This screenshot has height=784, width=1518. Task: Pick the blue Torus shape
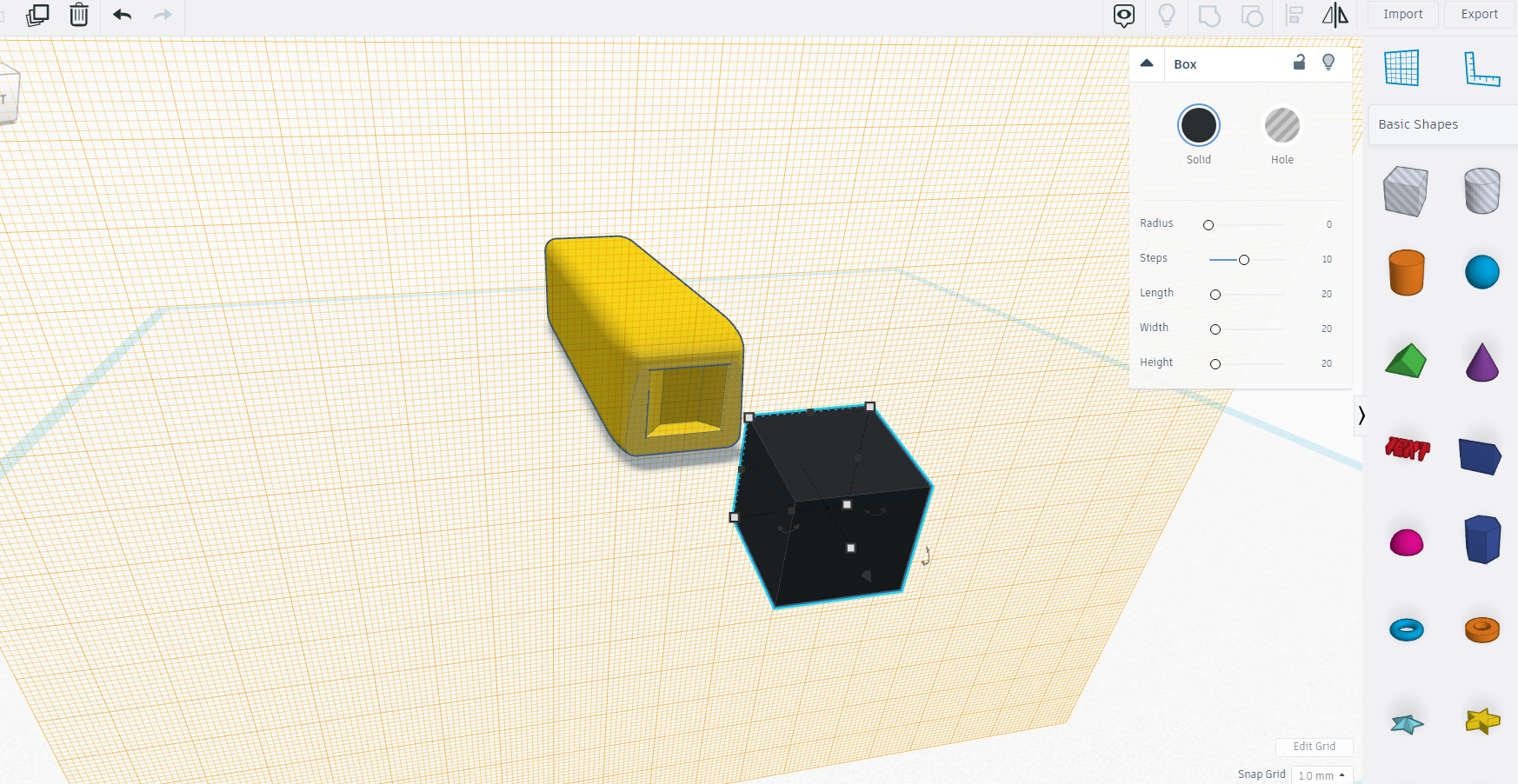tap(1407, 629)
